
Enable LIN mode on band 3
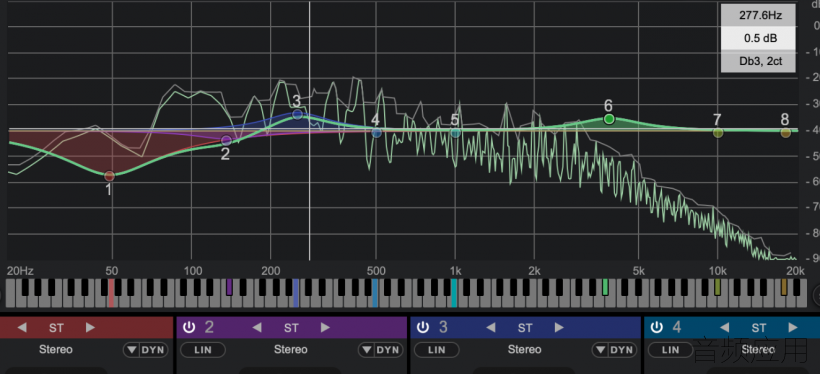(x=437, y=350)
